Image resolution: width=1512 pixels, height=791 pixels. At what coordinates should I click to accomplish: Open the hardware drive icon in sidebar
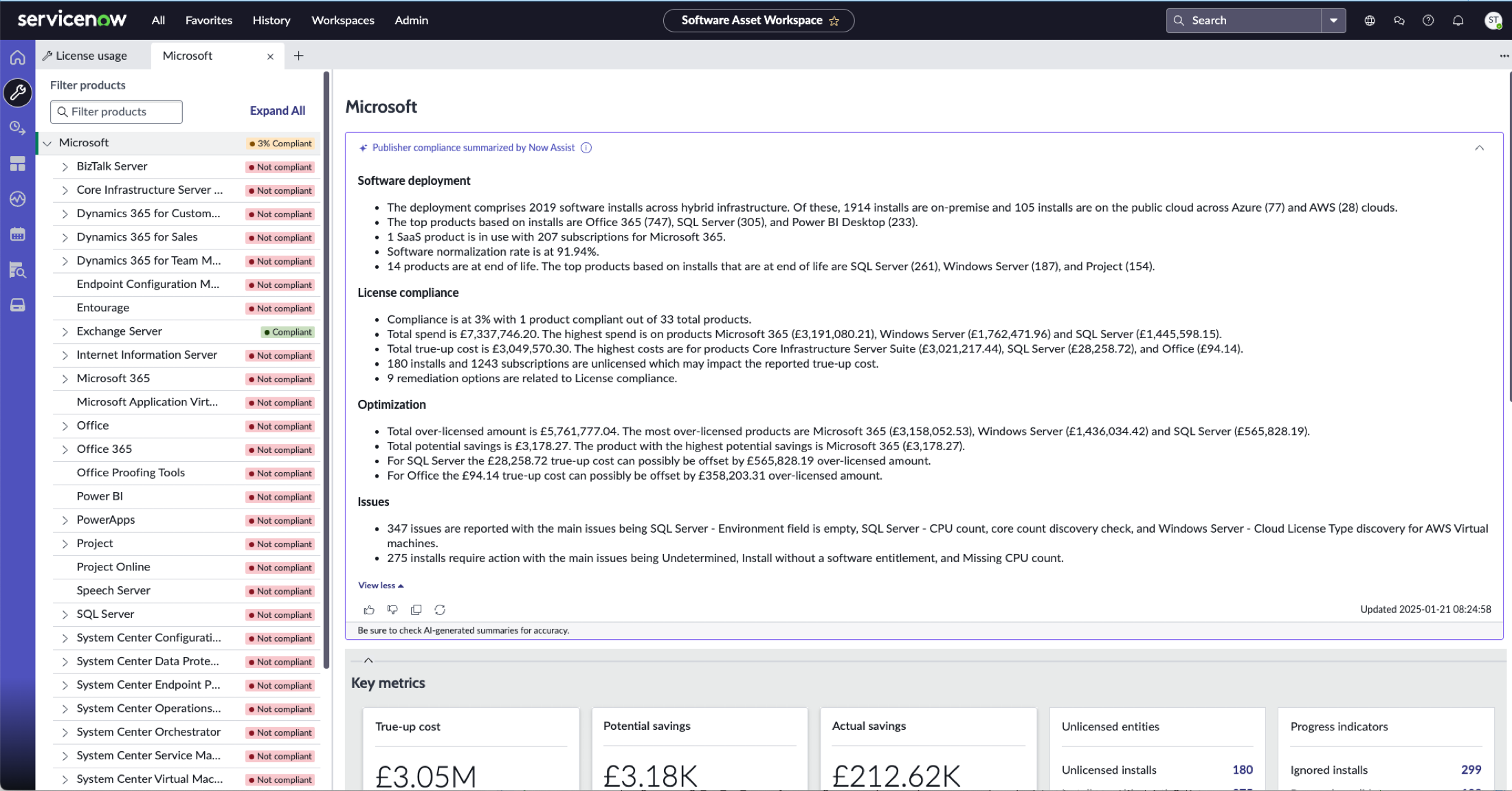tap(18, 305)
